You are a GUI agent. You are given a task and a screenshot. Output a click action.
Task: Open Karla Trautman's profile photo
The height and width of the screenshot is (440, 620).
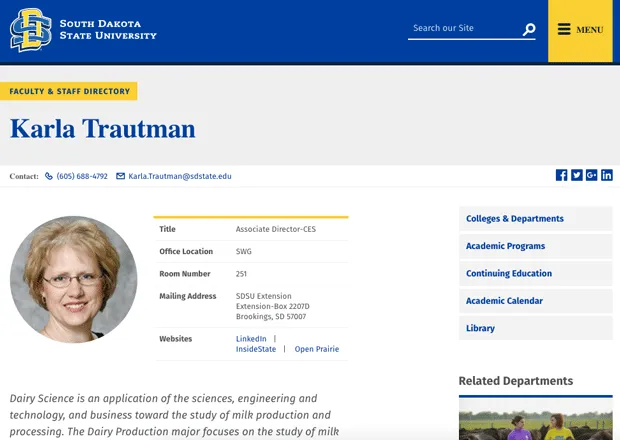point(74,279)
